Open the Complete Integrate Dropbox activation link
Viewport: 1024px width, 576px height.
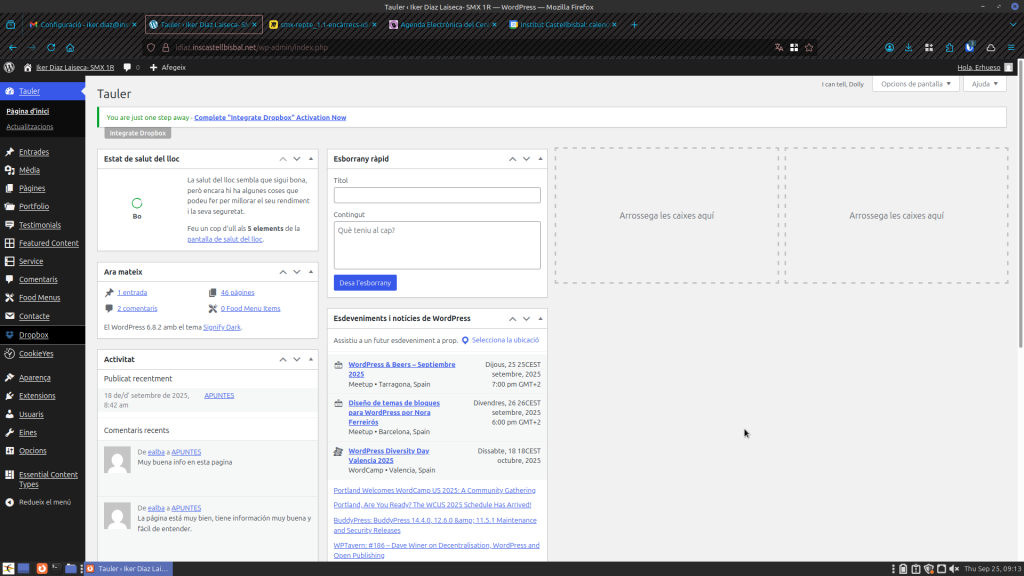tap(270, 117)
